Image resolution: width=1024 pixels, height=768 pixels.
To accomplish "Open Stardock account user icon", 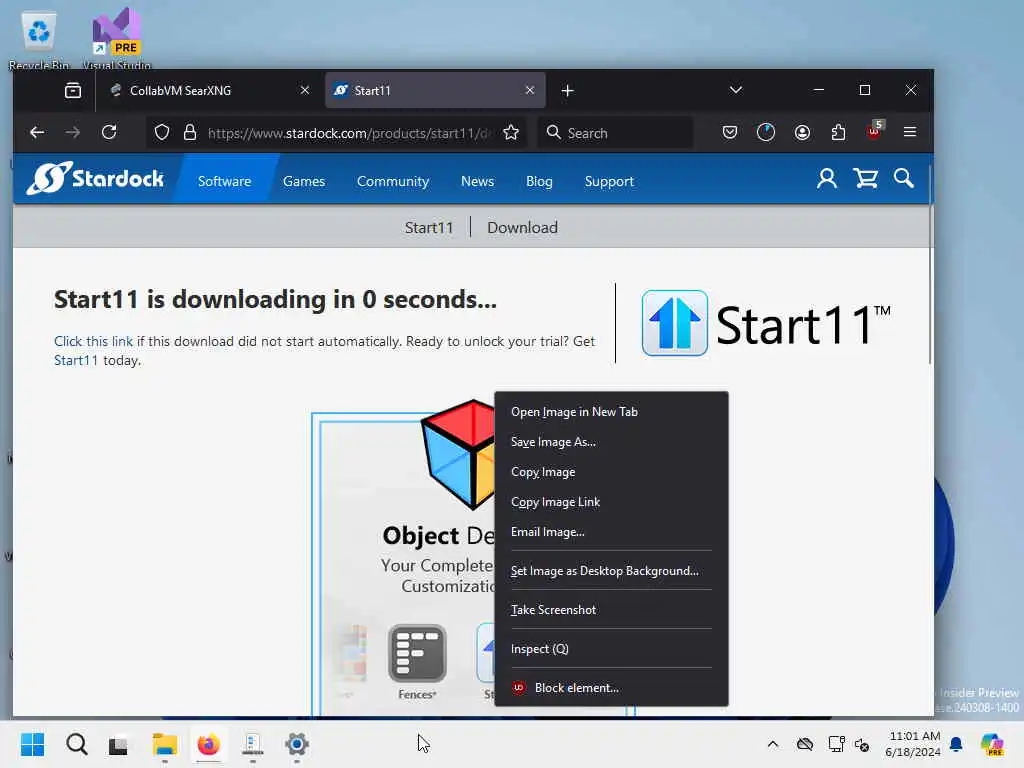I will [x=827, y=178].
